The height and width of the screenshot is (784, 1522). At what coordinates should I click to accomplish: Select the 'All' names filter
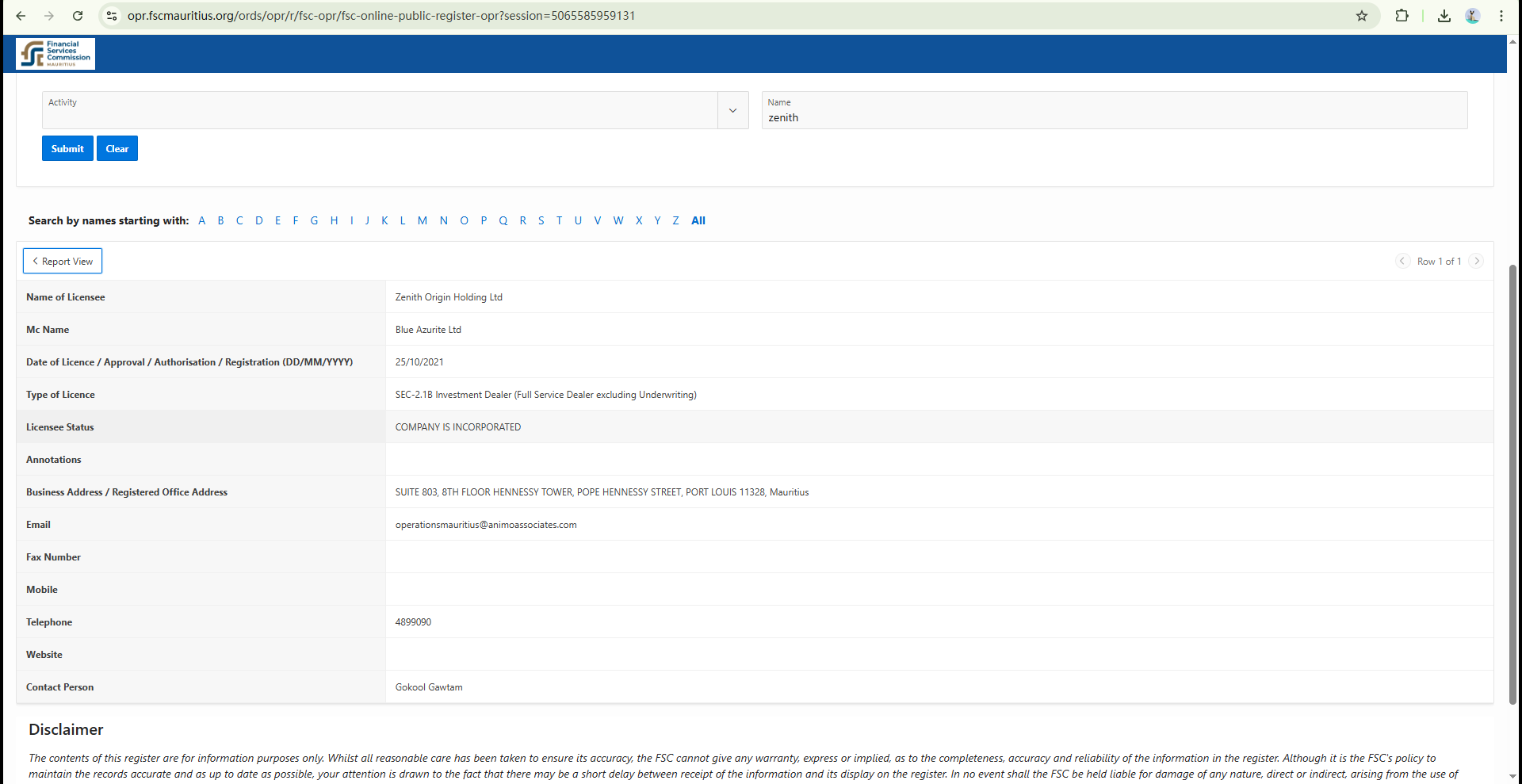[x=698, y=220]
